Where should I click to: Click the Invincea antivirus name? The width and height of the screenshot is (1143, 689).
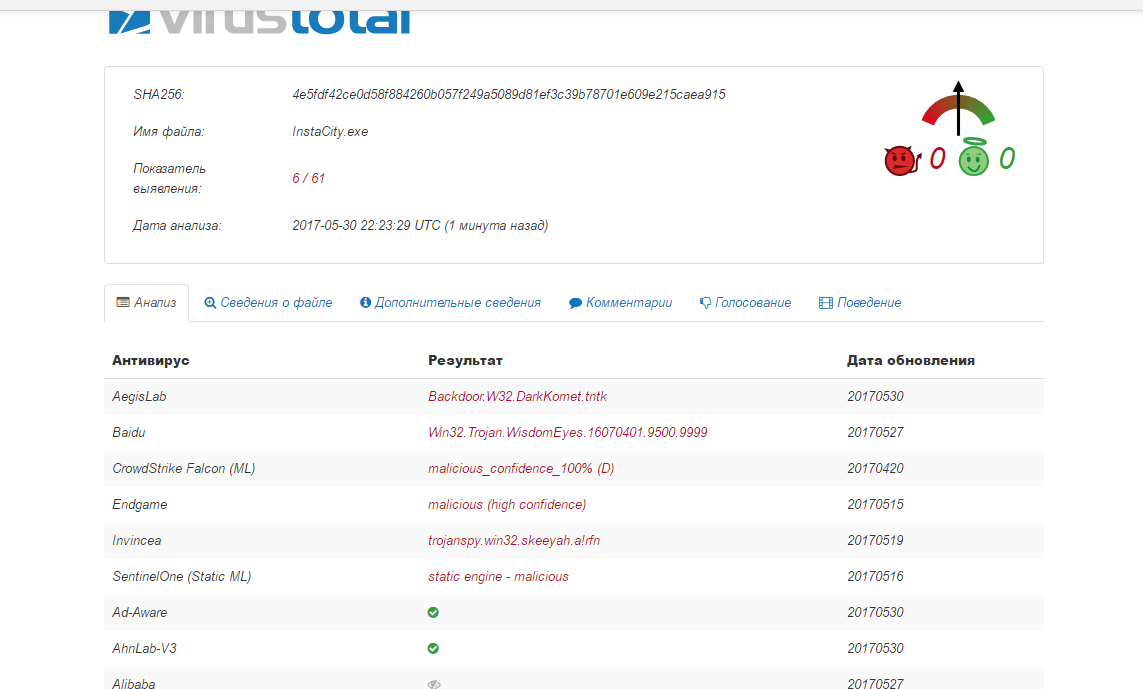click(x=136, y=541)
